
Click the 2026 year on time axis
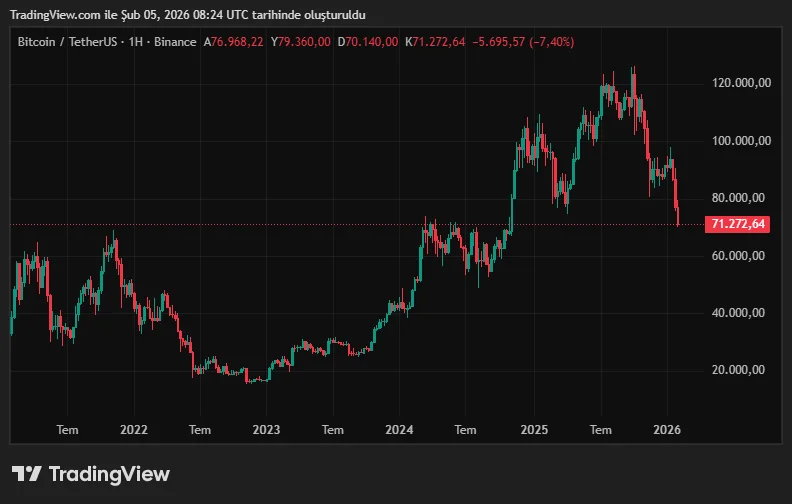click(666, 430)
